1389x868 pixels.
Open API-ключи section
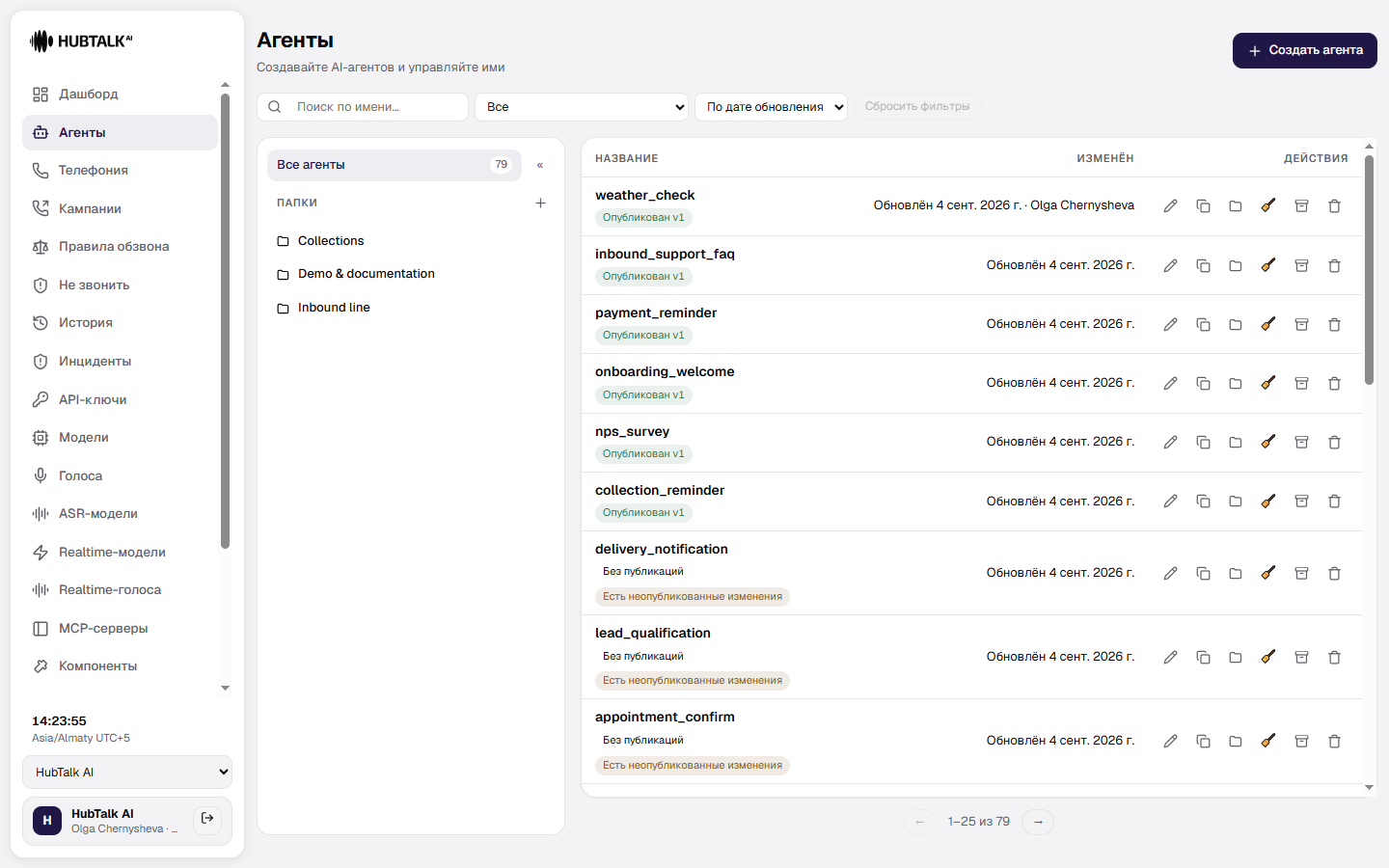120,399
